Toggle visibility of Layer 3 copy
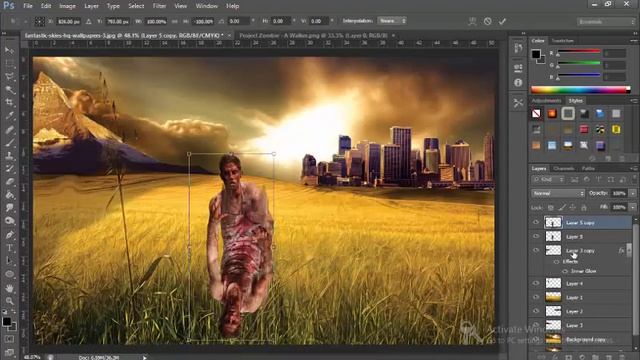The image size is (640, 360). point(536,250)
